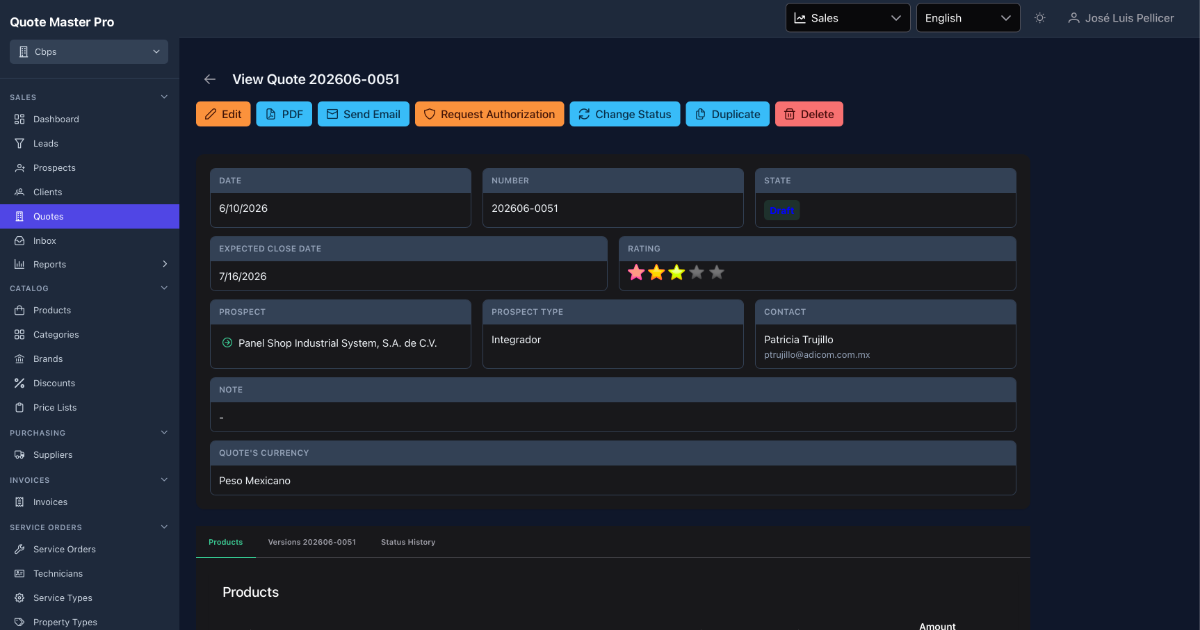
Task: Open the Service Types gear icon
Action: click(19, 598)
